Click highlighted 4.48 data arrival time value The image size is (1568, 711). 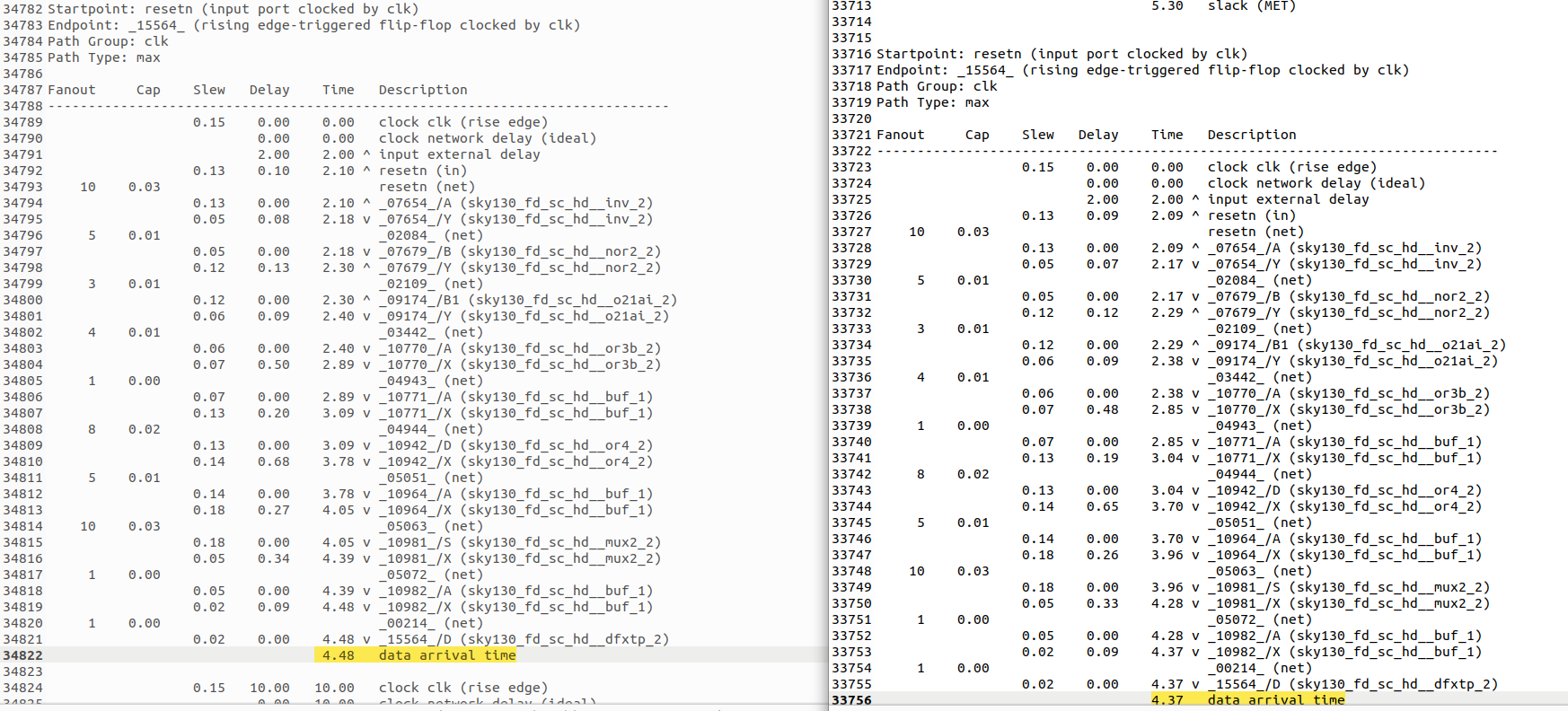(x=339, y=655)
